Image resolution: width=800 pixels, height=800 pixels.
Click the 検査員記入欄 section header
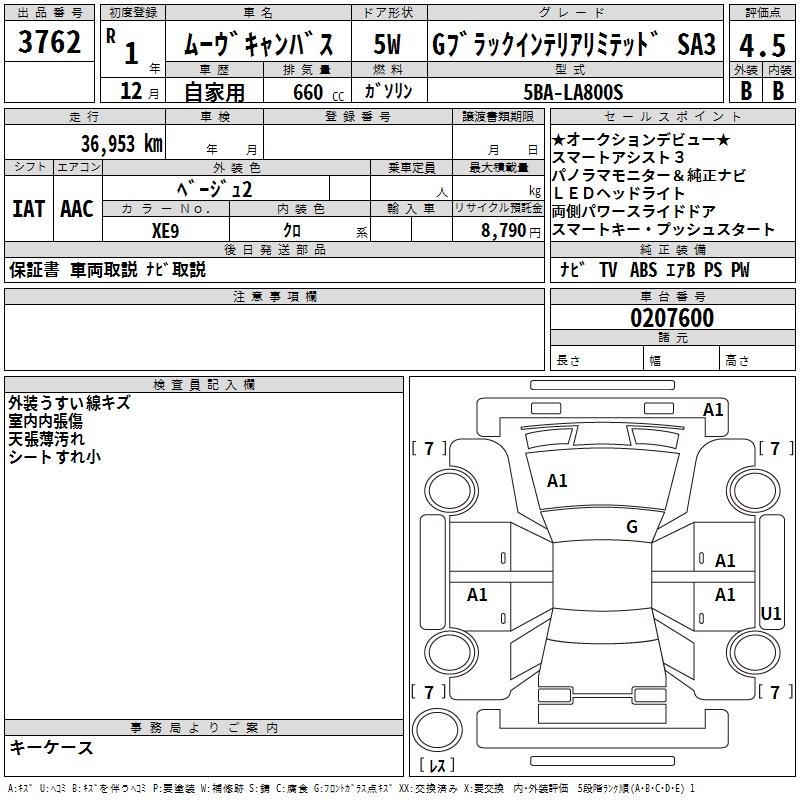click(x=204, y=385)
